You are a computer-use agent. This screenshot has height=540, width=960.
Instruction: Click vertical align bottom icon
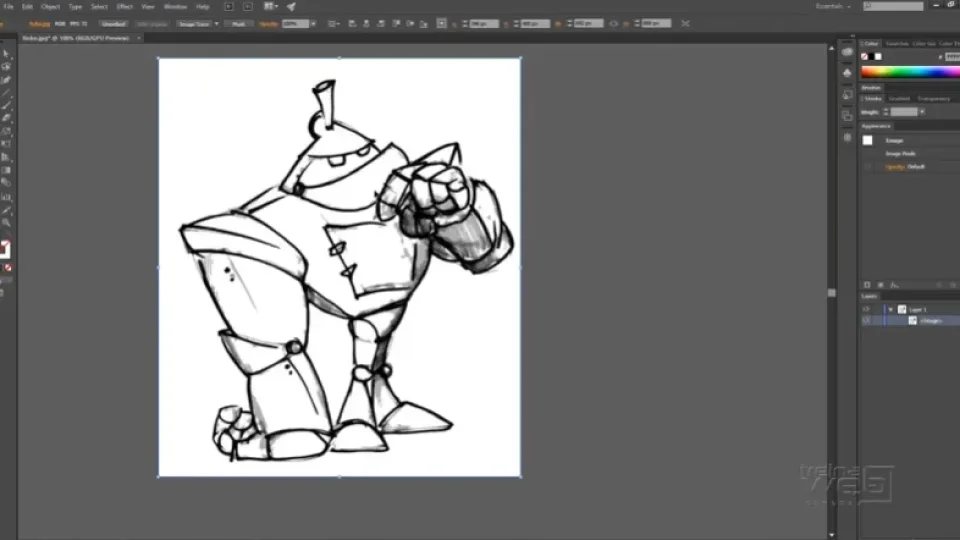(424, 24)
